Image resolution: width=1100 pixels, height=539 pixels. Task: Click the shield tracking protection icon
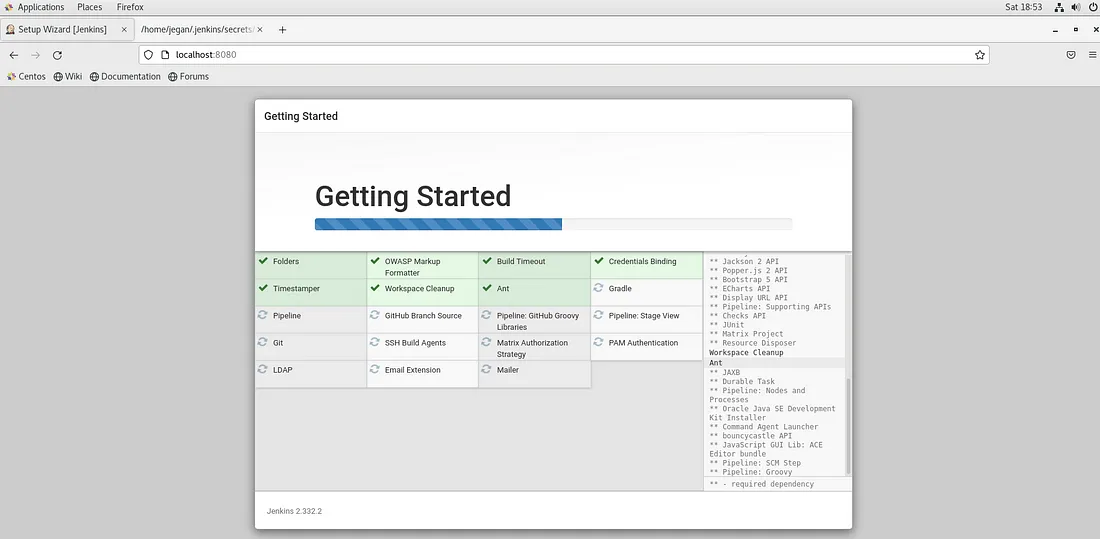point(148,55)
